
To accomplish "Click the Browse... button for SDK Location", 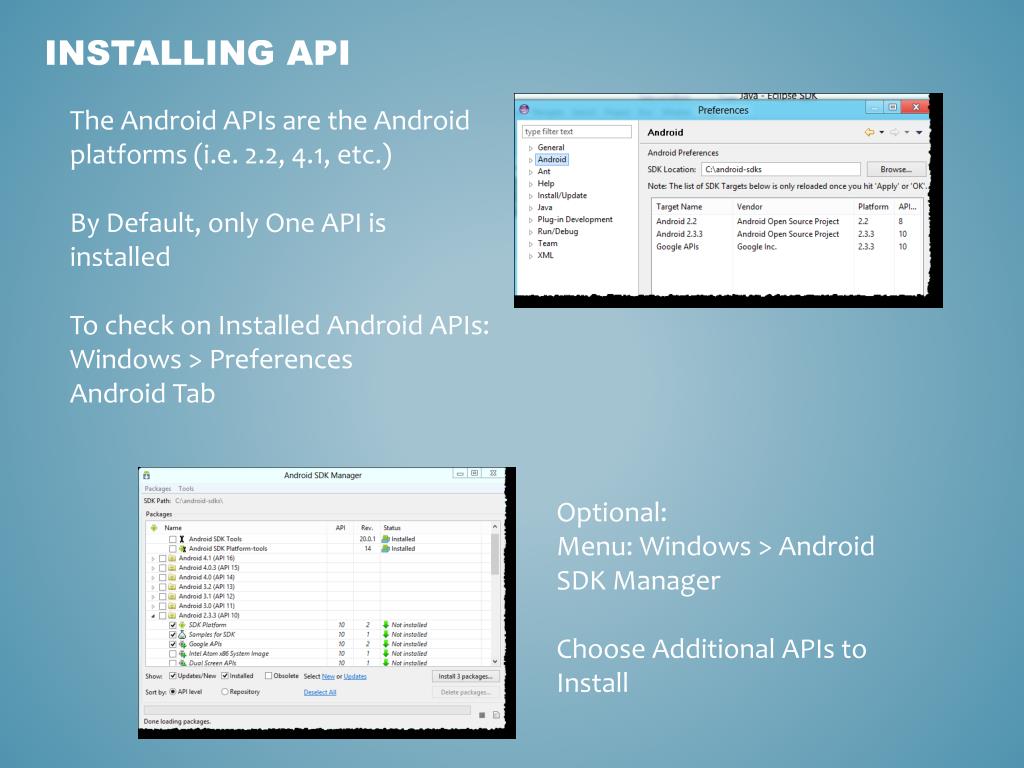I will [896, 169].
